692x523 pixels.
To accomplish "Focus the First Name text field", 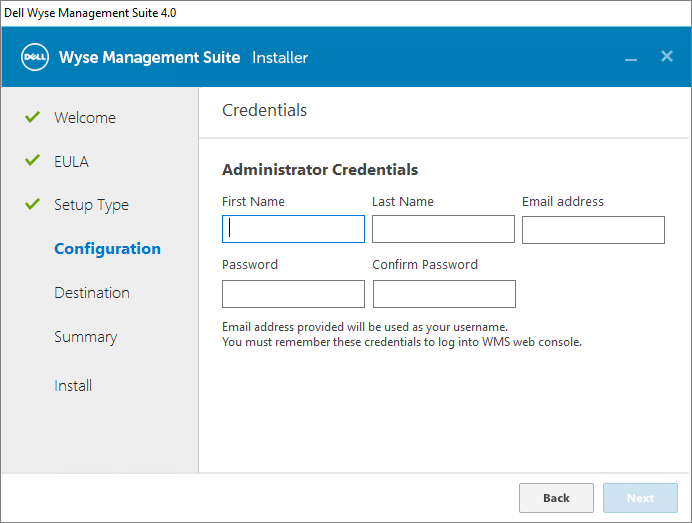I will pos(293,229).
